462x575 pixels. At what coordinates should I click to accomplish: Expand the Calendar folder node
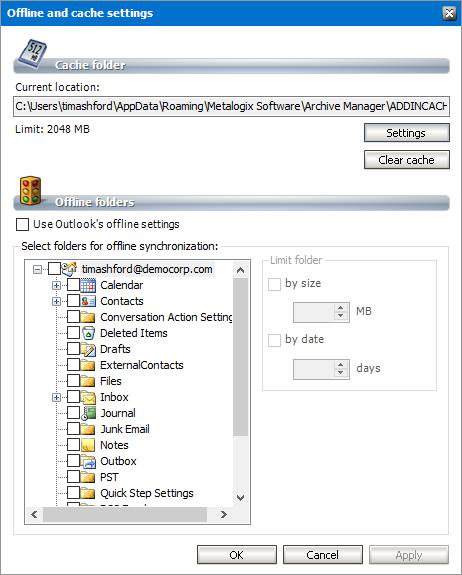(56, 285)
